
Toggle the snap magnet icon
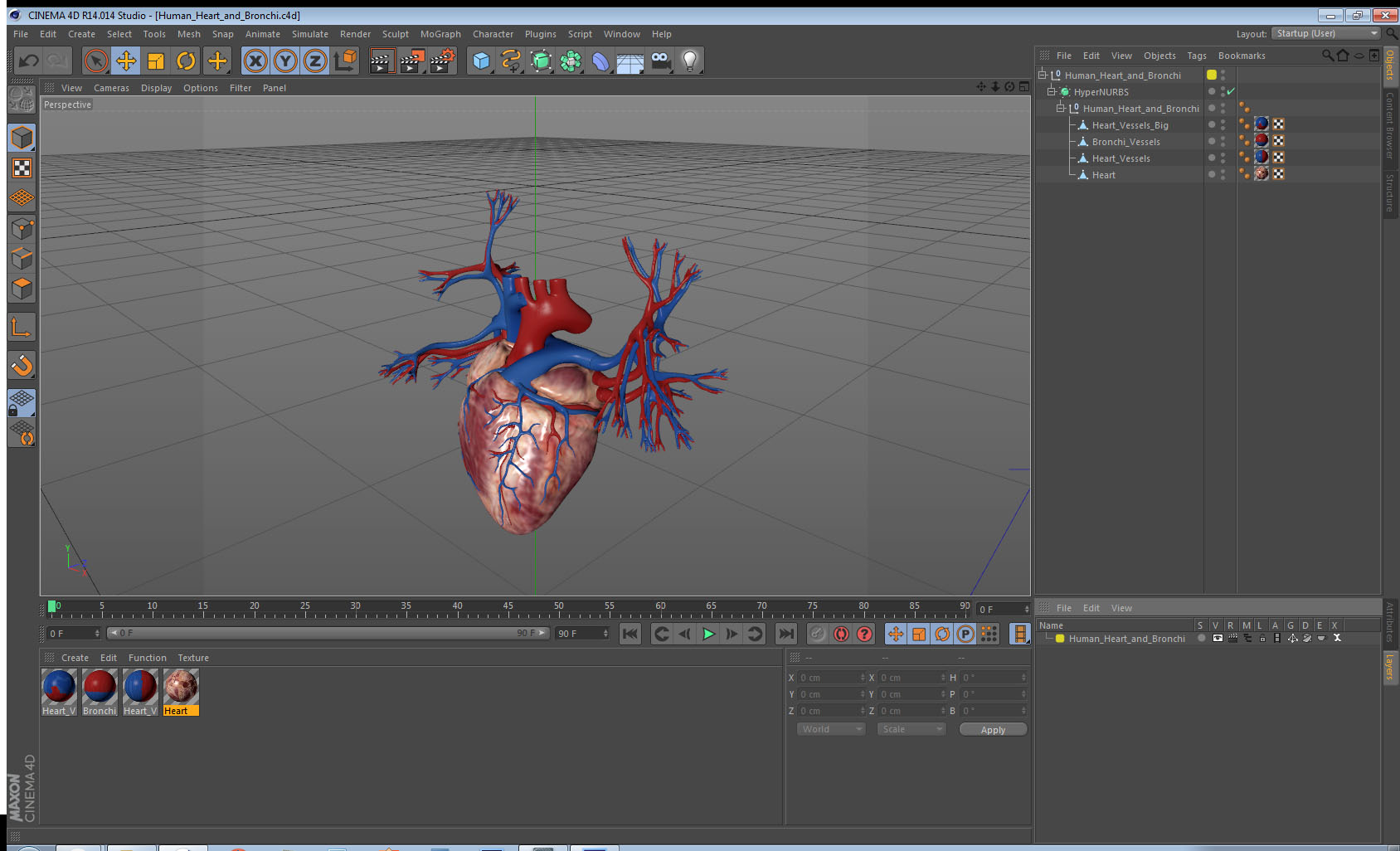pos(22,365)
